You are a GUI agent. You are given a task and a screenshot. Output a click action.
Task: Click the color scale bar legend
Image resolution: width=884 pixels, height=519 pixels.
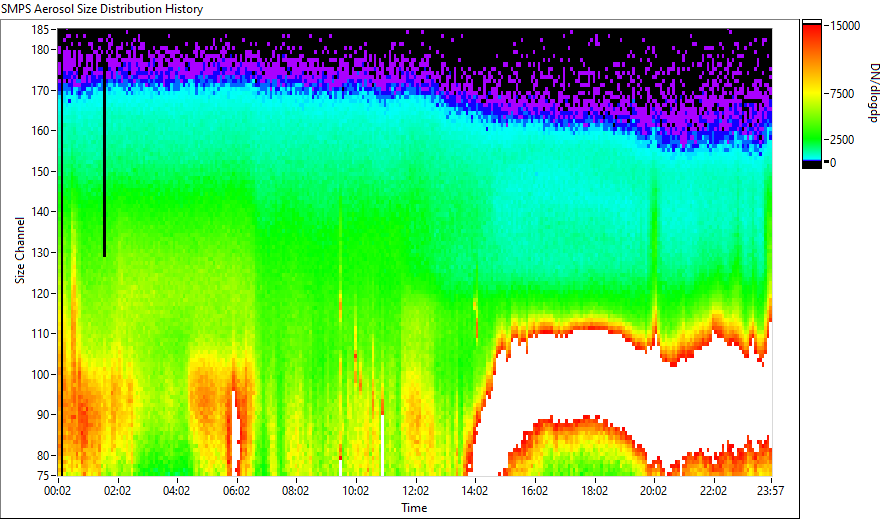[812, 94]
